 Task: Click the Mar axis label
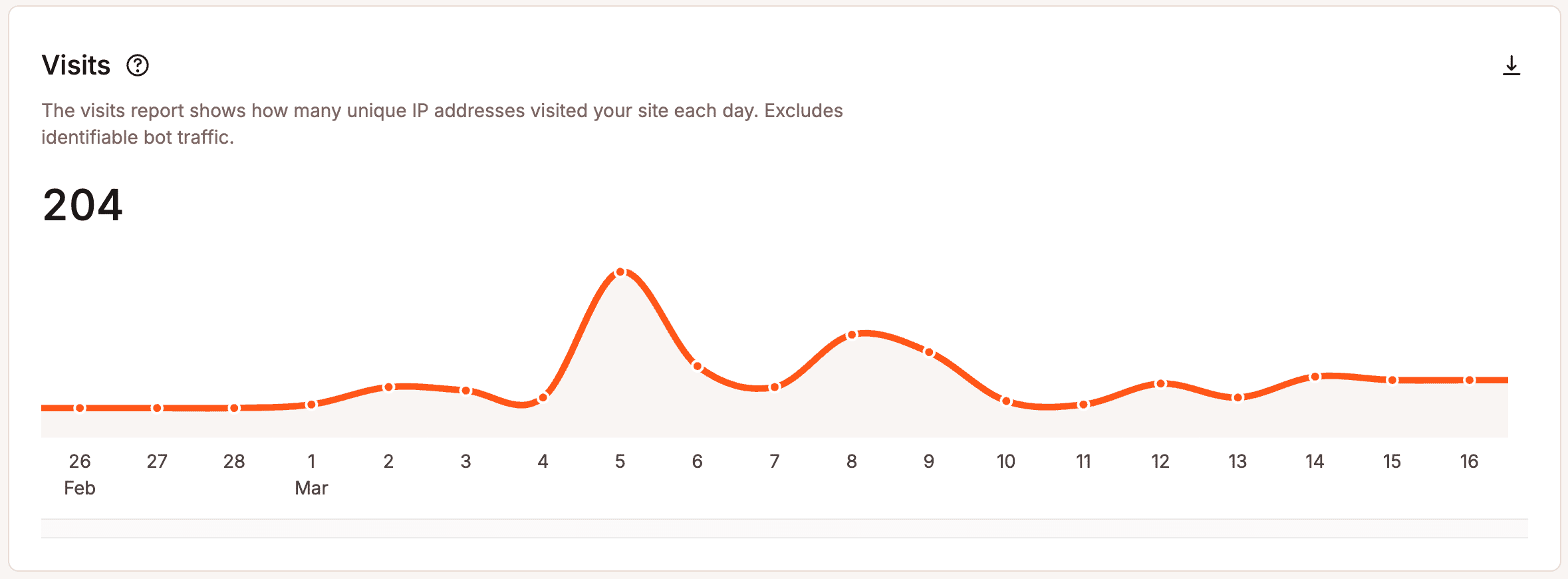pyautogui.click(x=311, y=488)
